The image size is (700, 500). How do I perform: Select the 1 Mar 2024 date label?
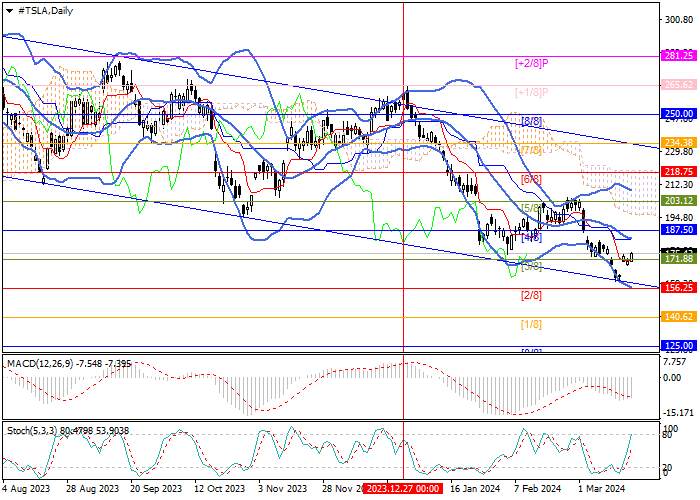[602, 488]
